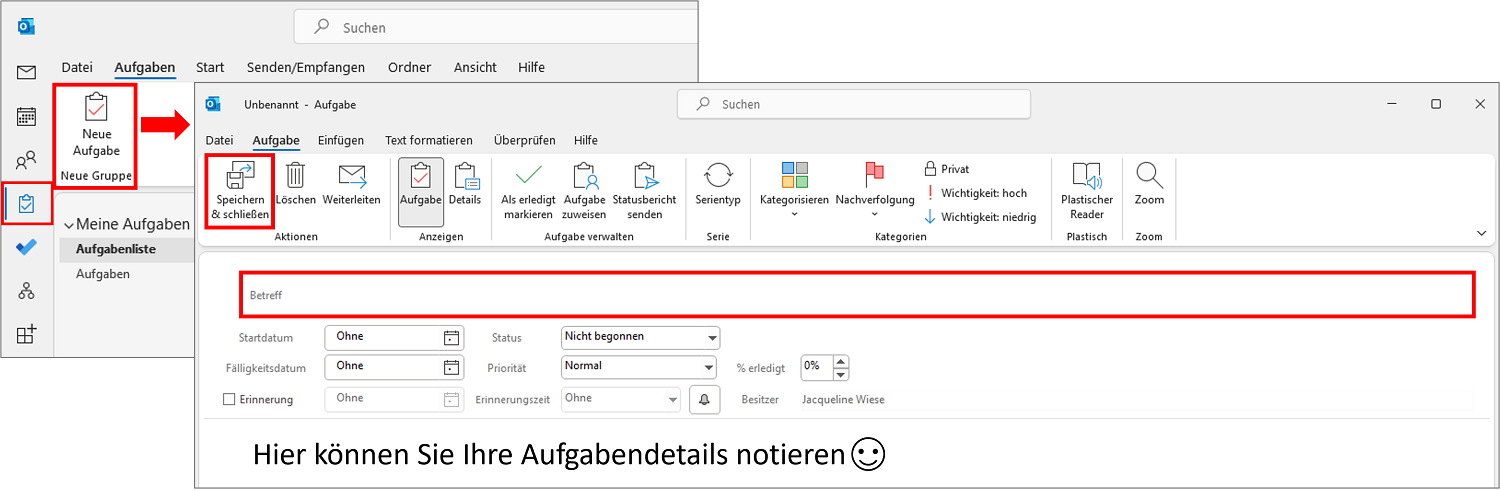Screen dimensions: 1500x492
Task: Open Senden/Empfangen tab
Action: (x=306, y=67)
